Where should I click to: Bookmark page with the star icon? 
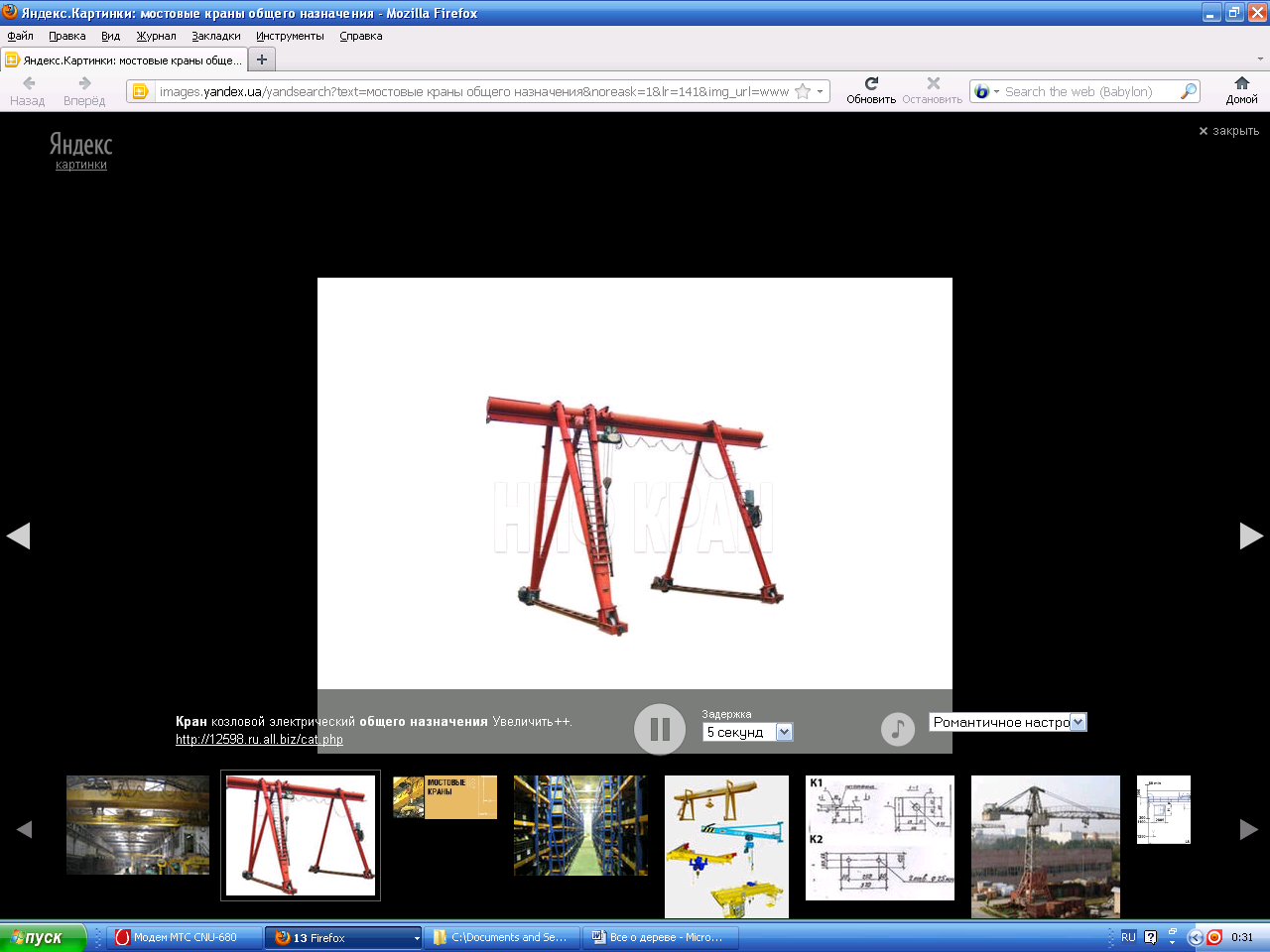[803, 91]
